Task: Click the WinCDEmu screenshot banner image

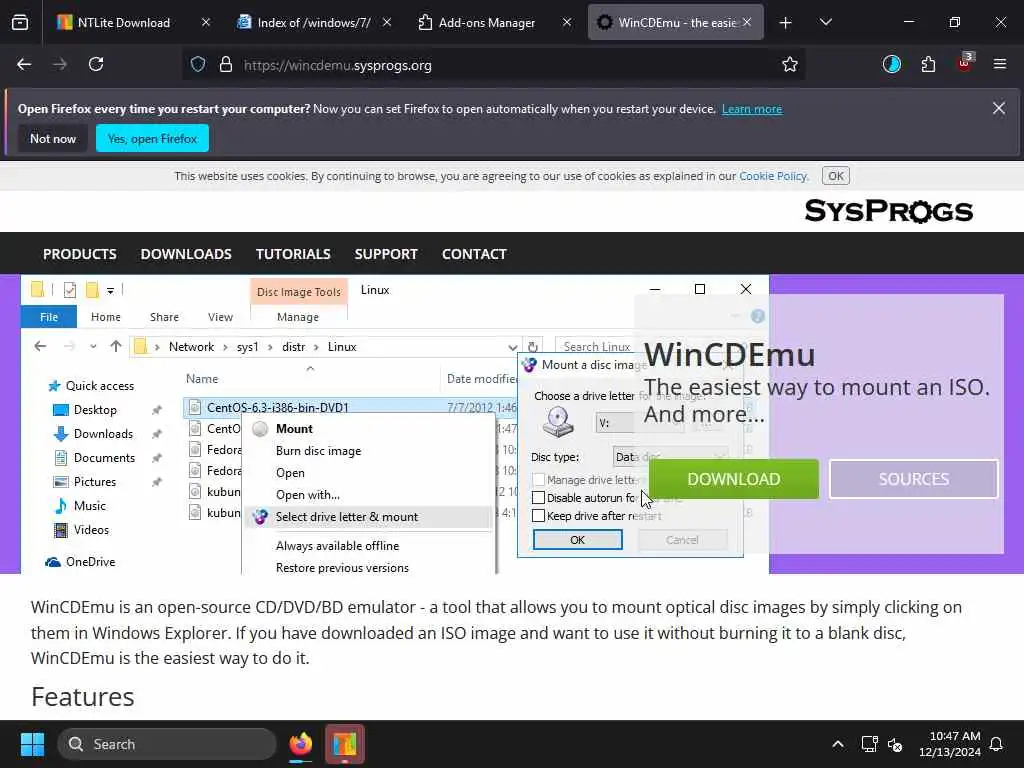Action: (395, 424)
